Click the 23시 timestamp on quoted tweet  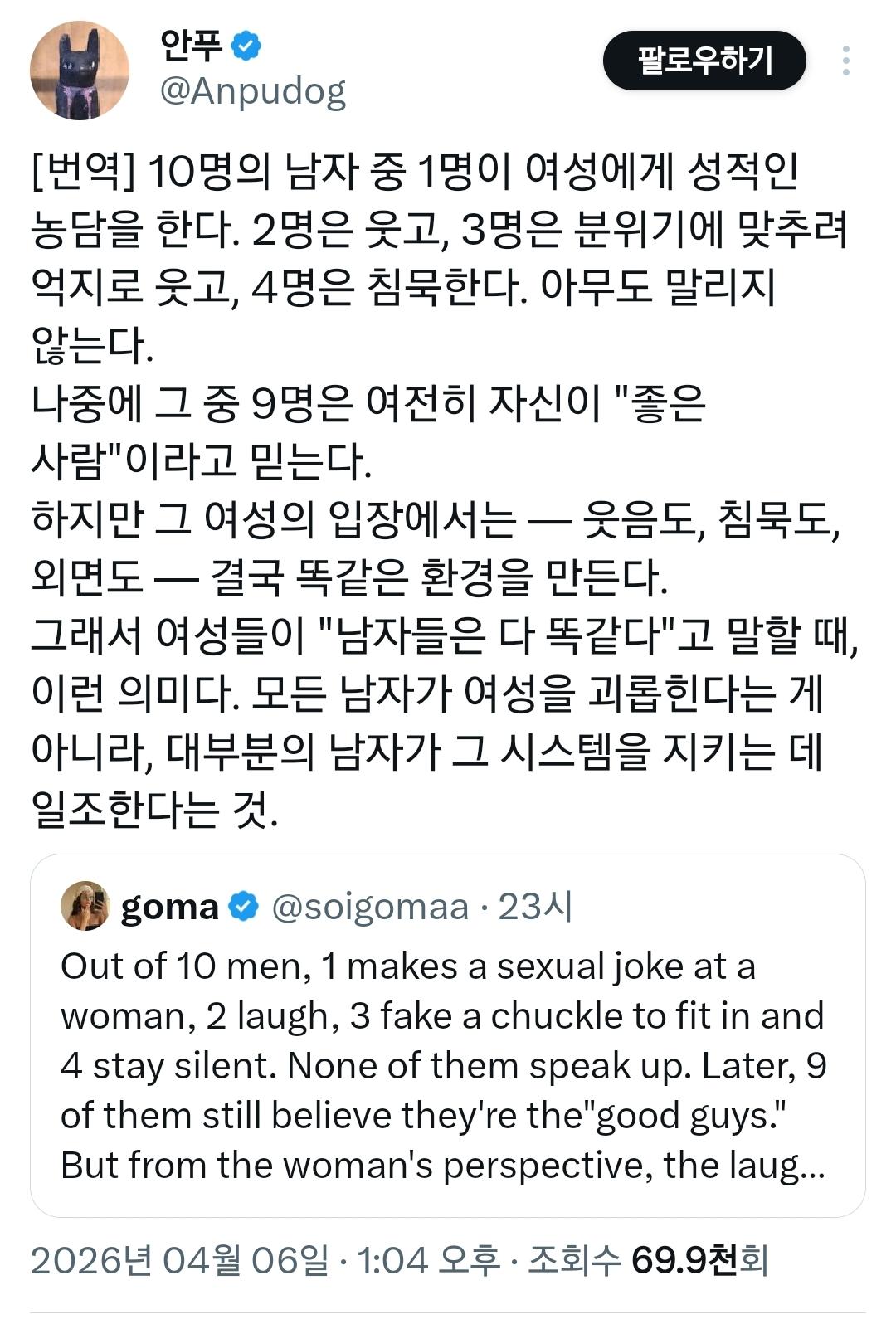[x=535, y=907]
